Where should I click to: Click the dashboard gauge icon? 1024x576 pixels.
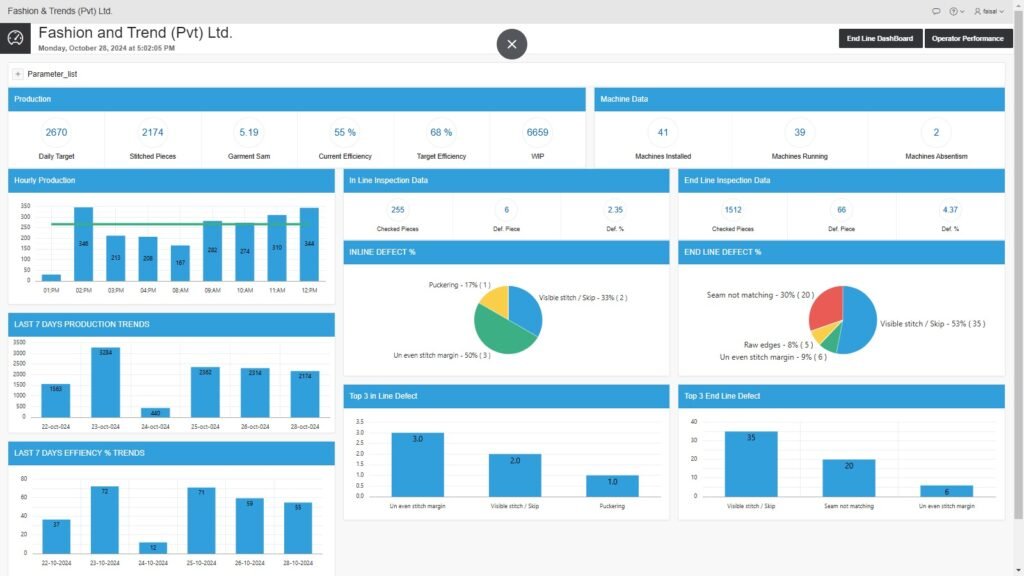click(16, 38)
